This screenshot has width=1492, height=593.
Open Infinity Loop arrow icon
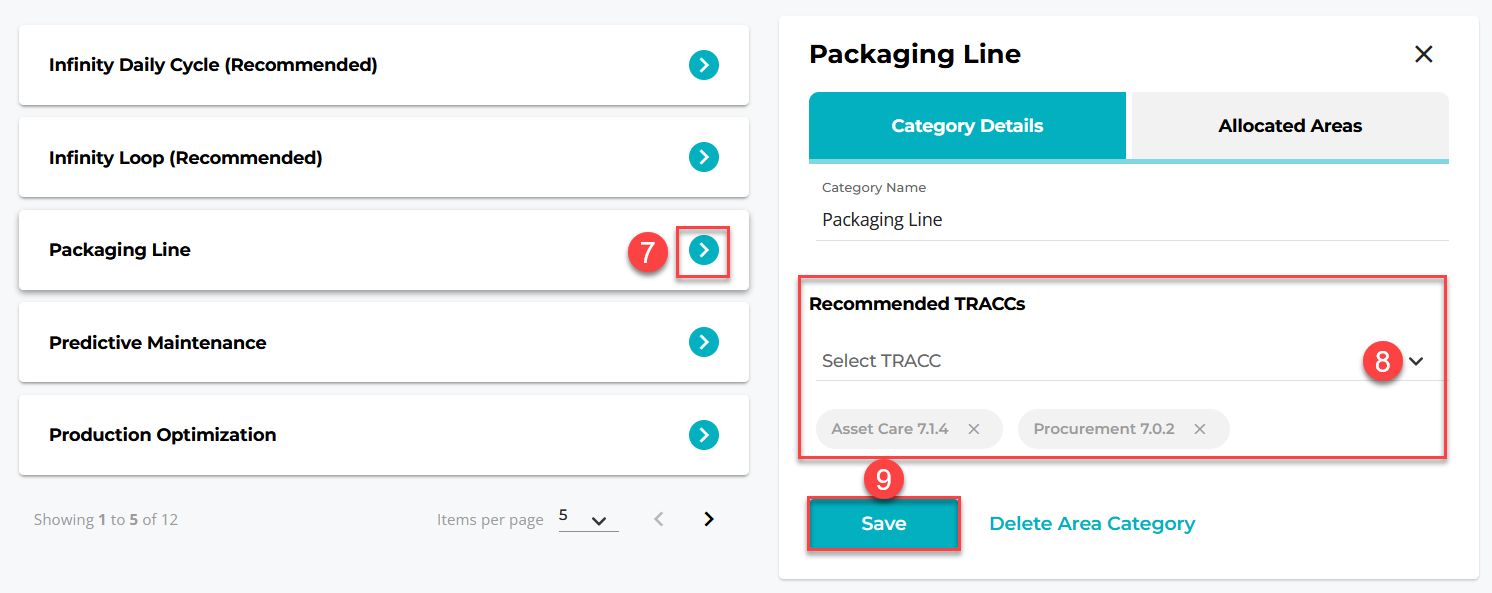point(704,158)
